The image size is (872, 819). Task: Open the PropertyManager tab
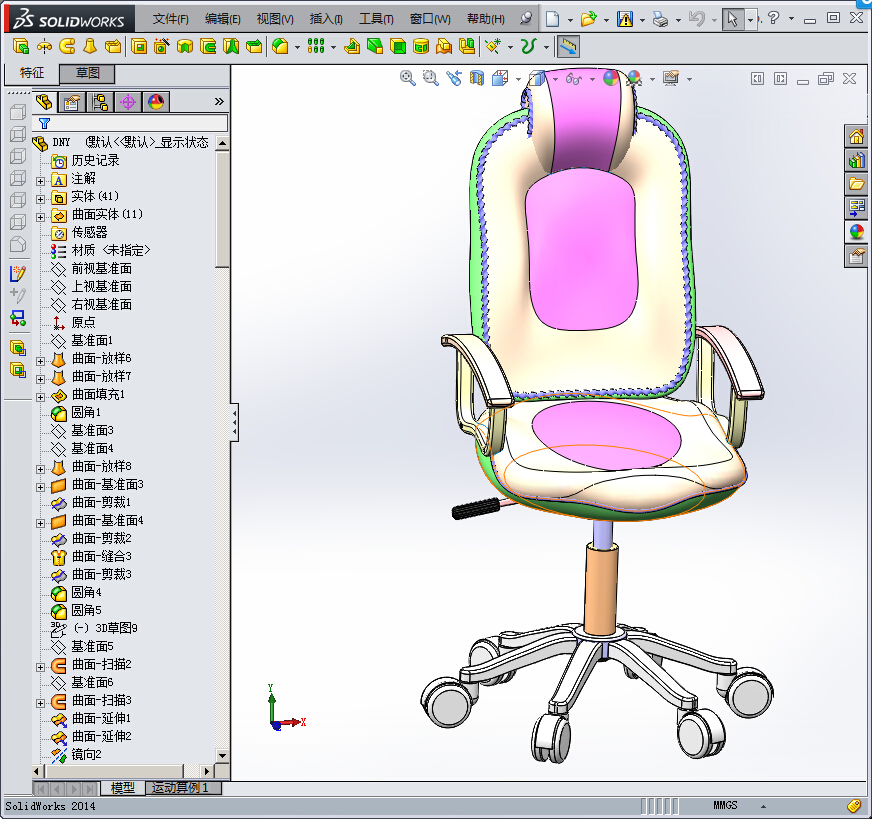72,102
